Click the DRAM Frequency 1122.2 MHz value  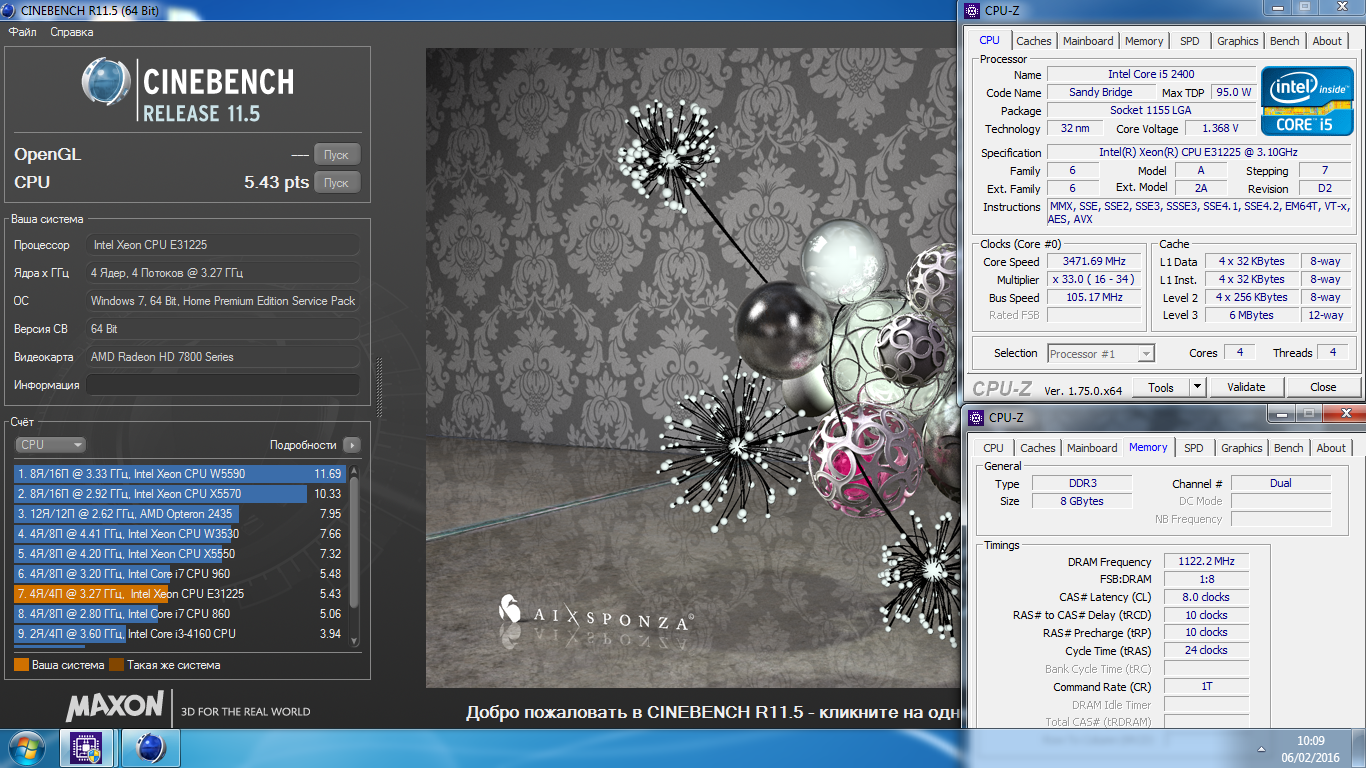[x=1206, y=562]
